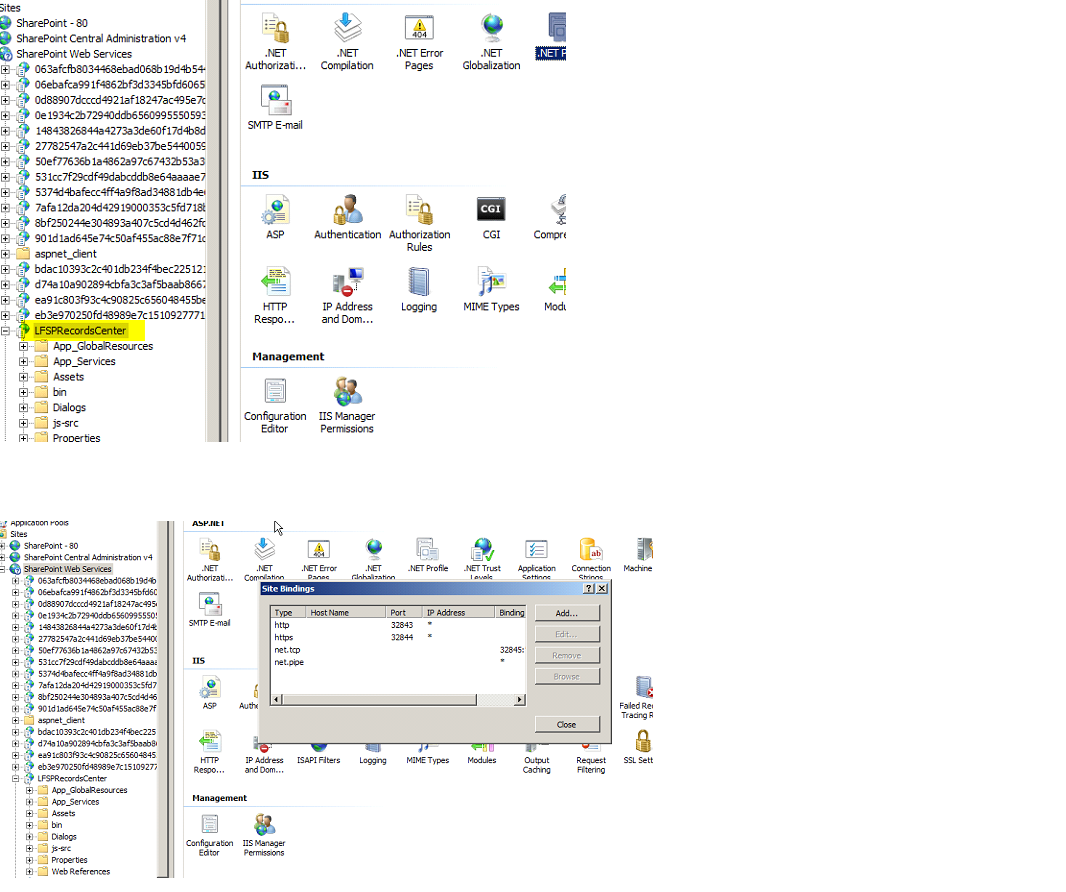Open .NET Authorization in the upper screenshot
This screenshot has height=892, width=1066.
click(x=275, y=41)
